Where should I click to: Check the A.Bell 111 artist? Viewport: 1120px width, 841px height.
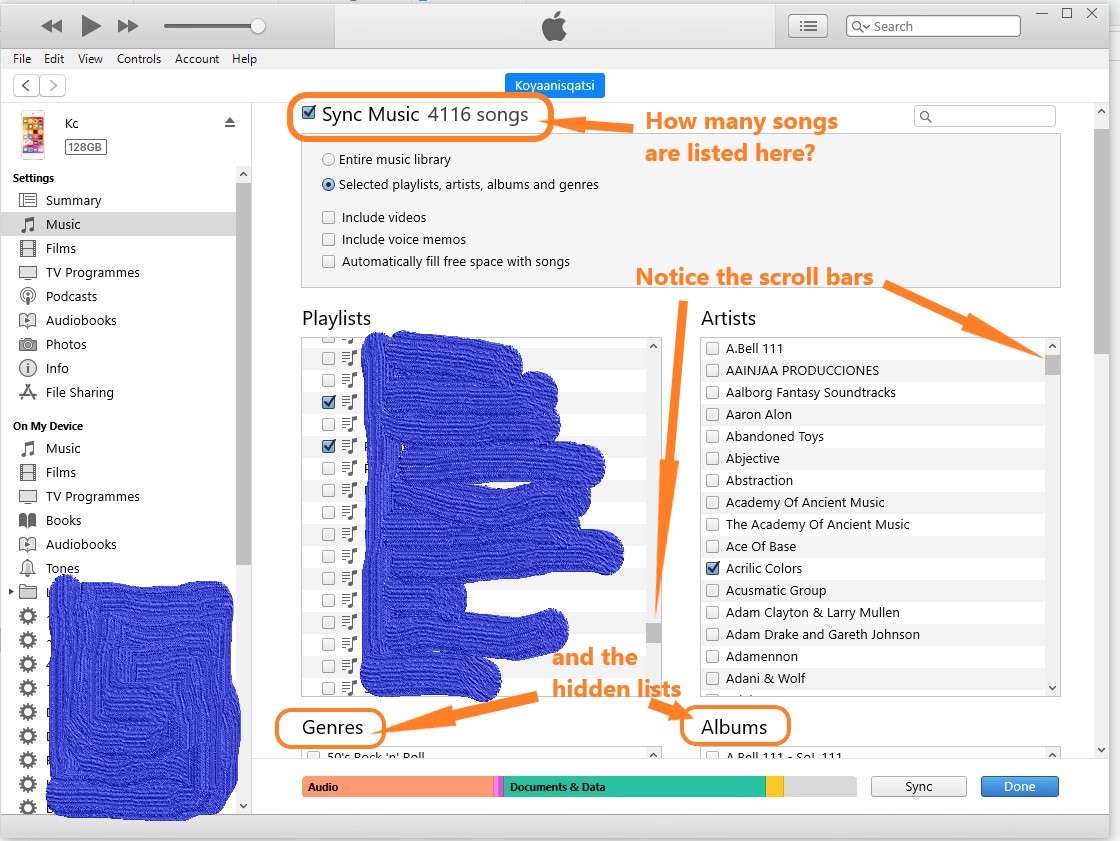(x=712, y=349)
